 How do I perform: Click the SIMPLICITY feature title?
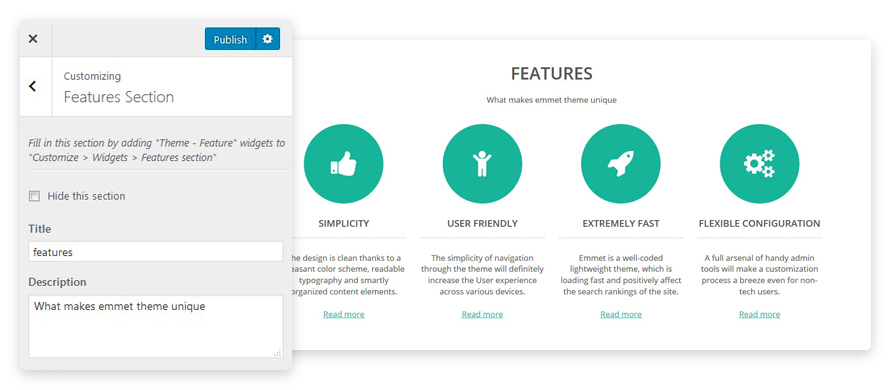(344, 223)
